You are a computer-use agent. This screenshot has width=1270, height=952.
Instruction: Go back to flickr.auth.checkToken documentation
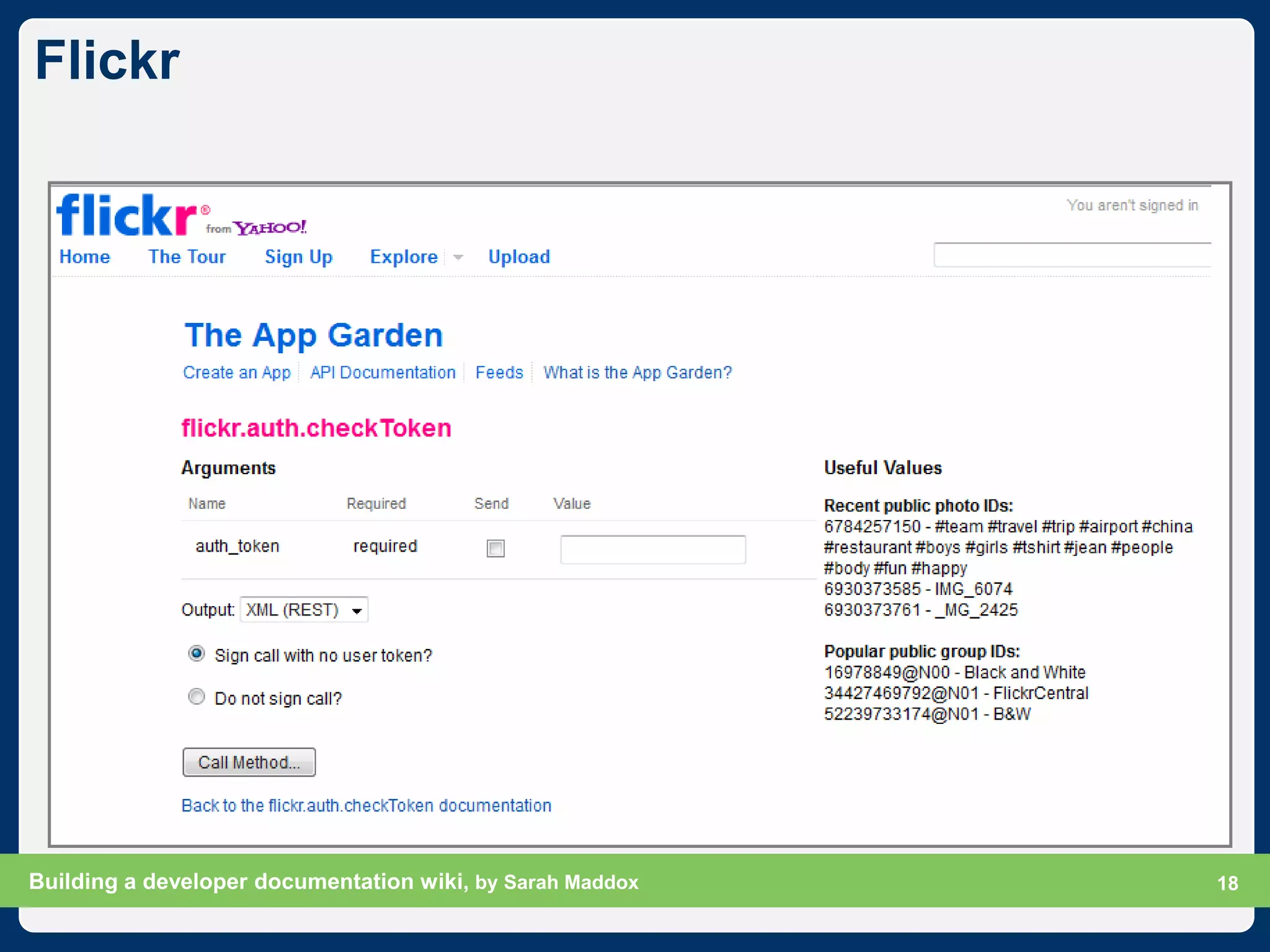coord(366,805)
